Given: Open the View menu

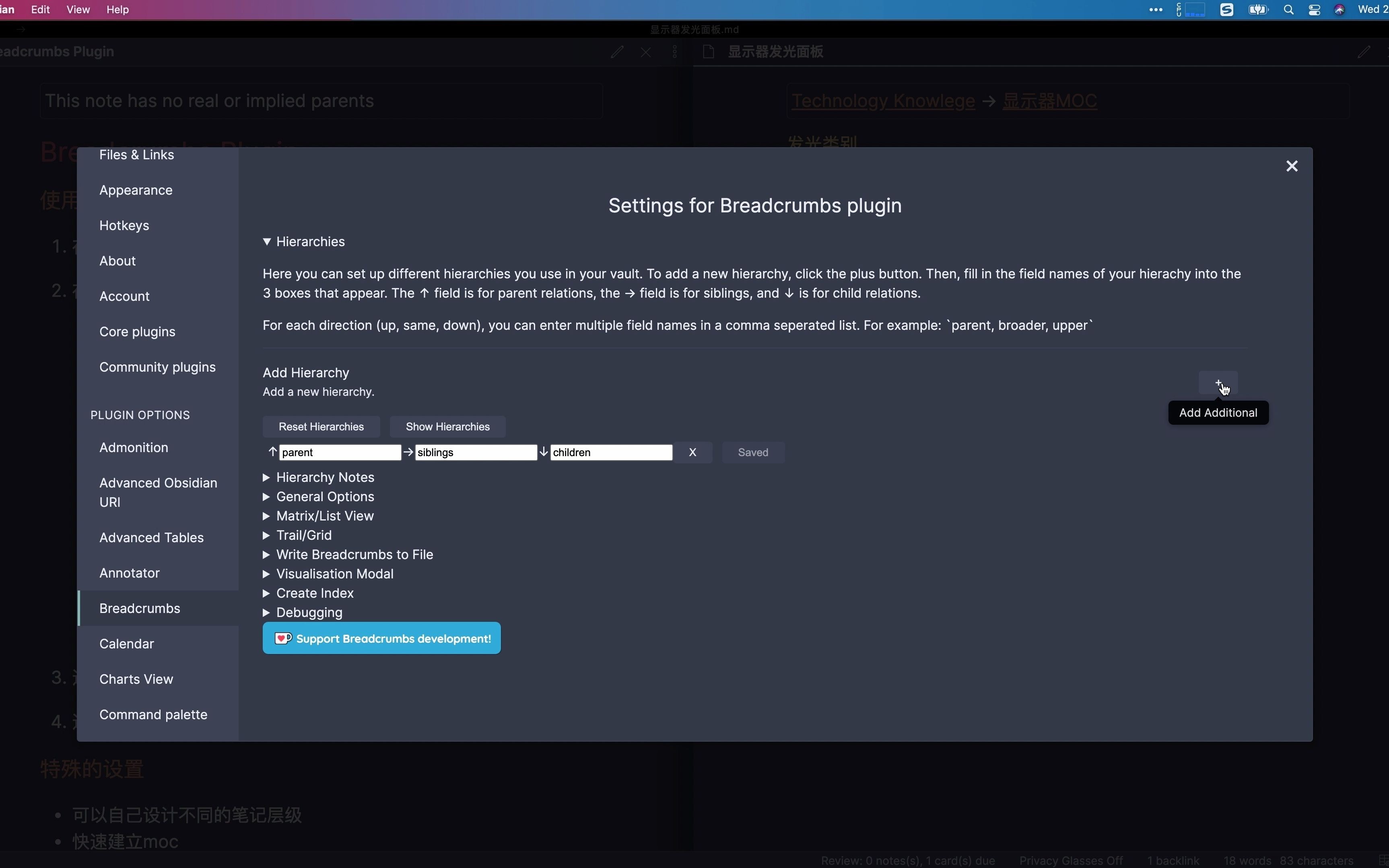Looking at the screenshot, I should pos(78,10).
